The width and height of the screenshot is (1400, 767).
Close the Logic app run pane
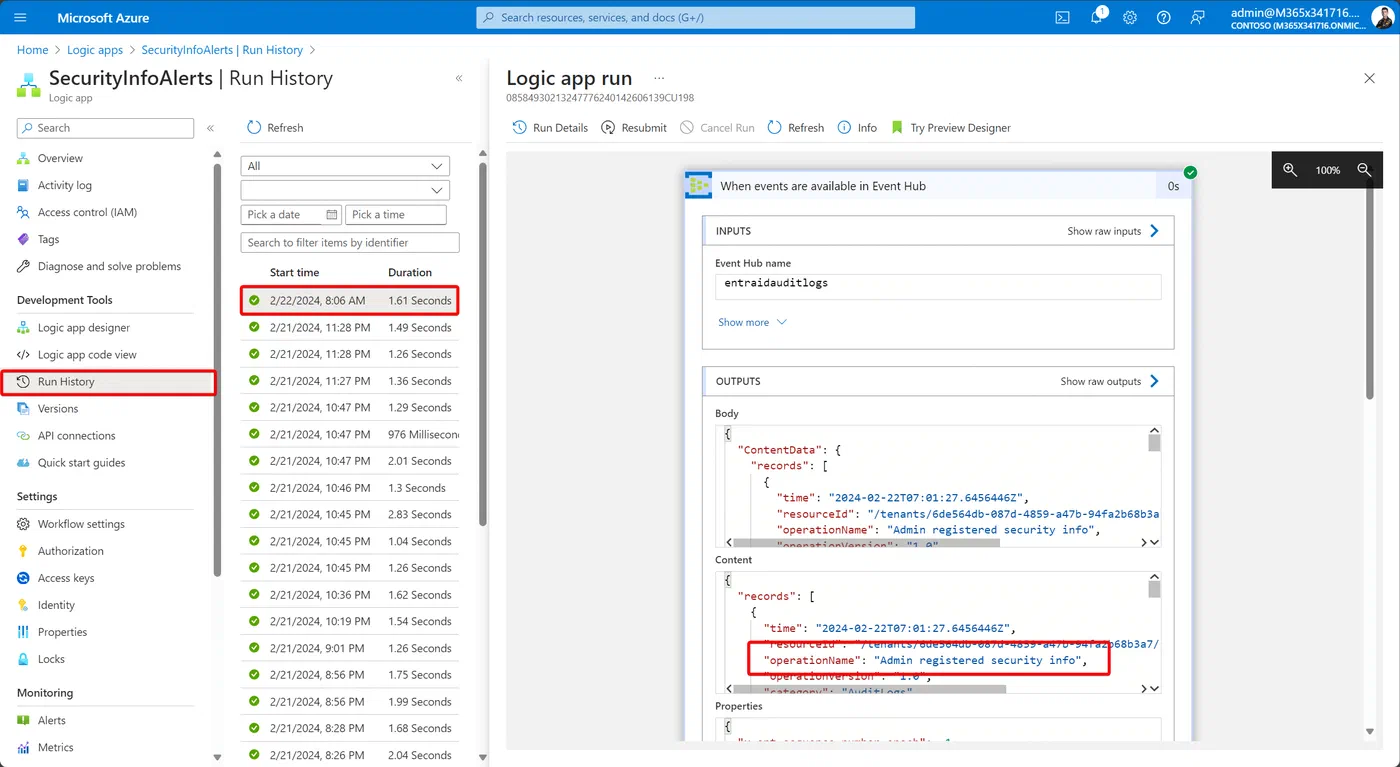[x=1370, y=78]
